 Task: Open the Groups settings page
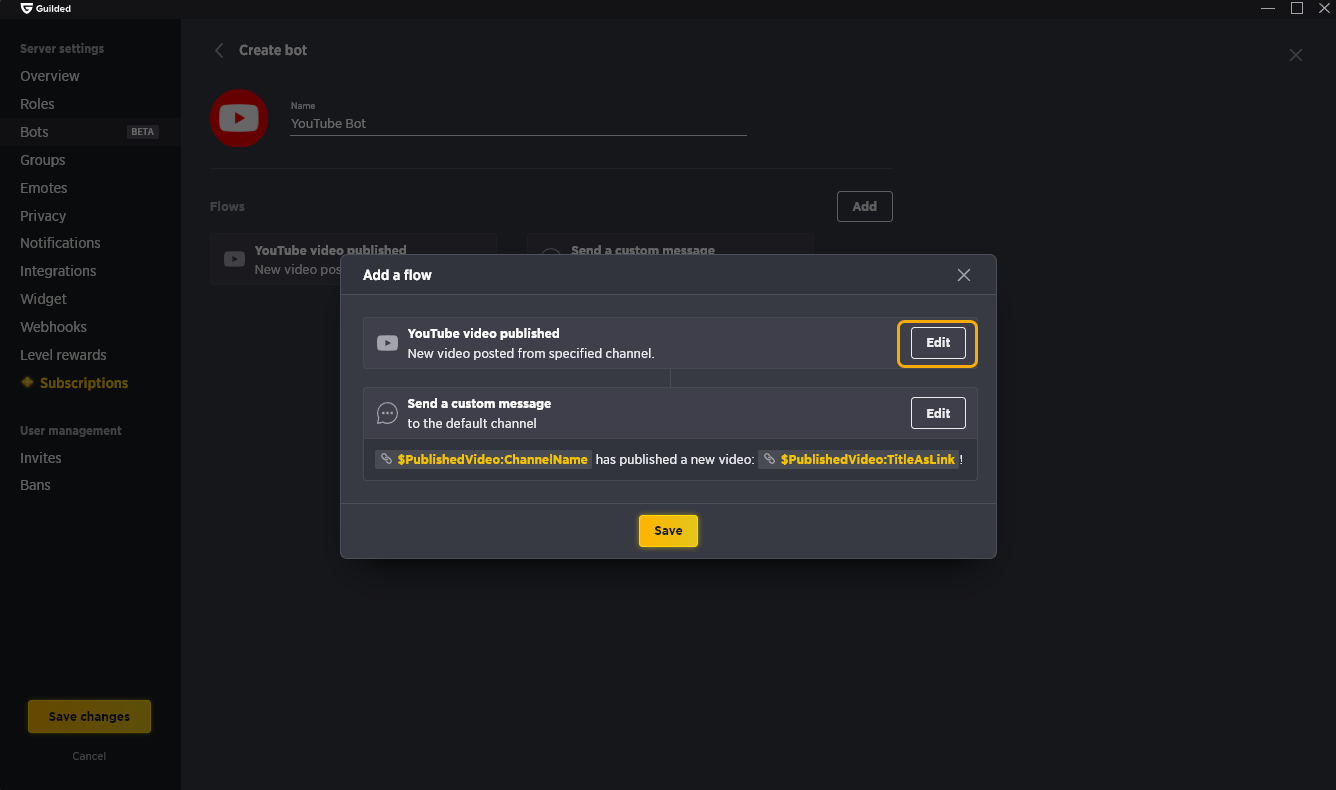point(43,160)
